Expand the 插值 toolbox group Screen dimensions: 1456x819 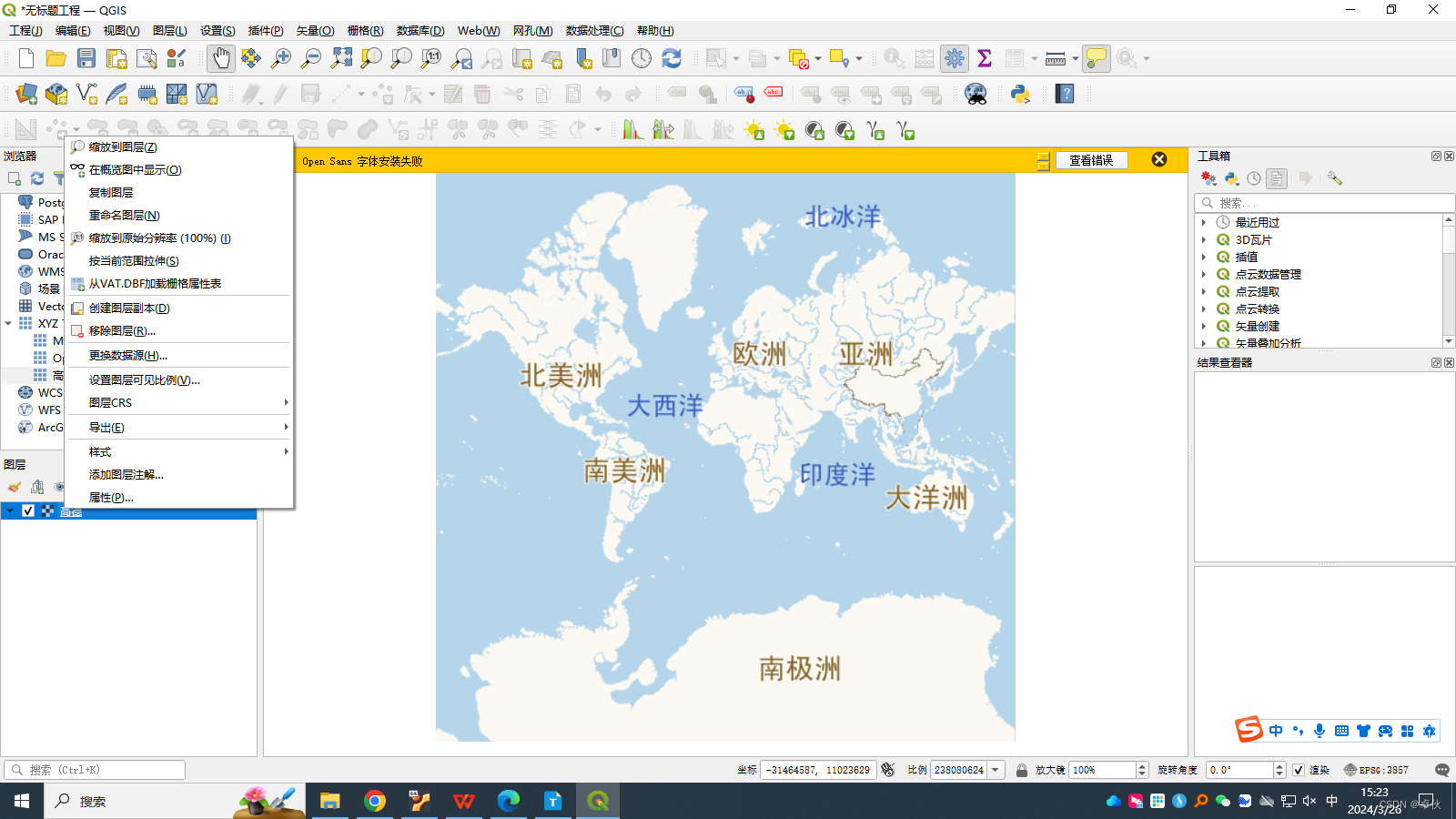click(1203, 258)
